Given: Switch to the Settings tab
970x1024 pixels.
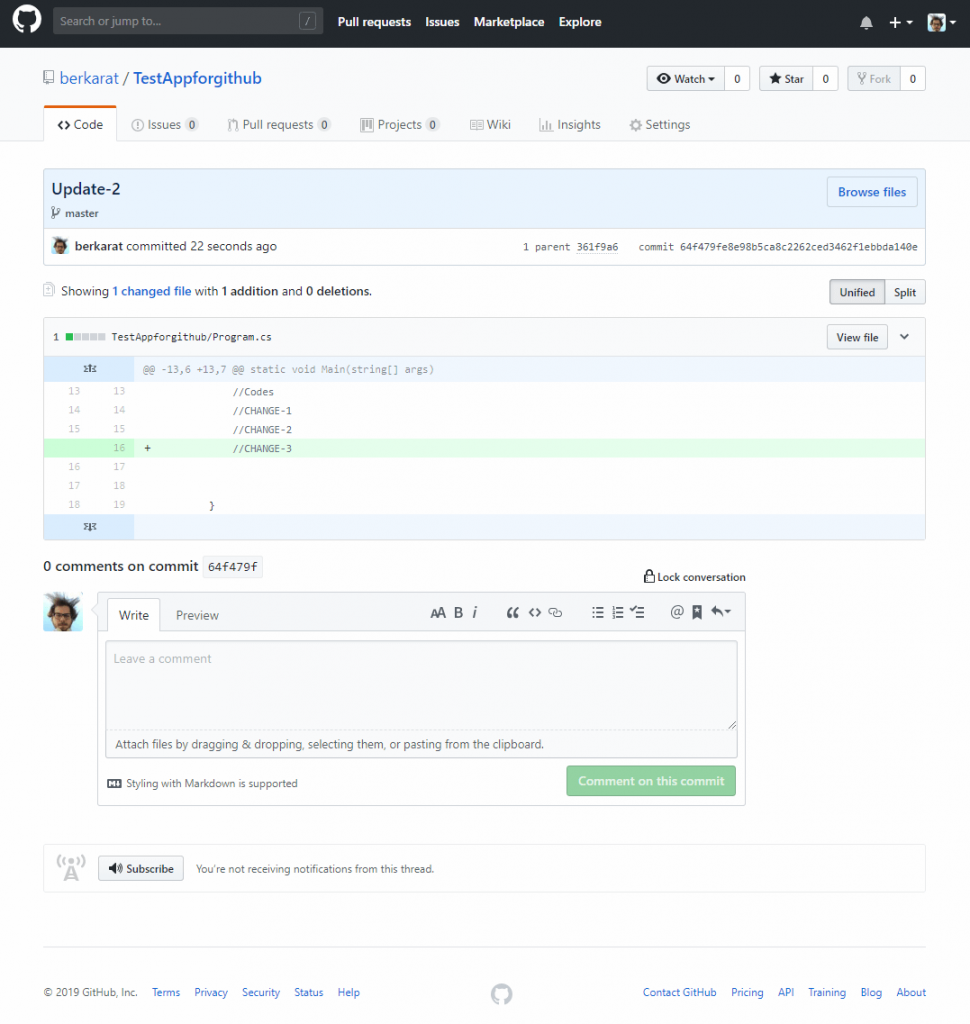Looking at the screenshot, I should coord(660,125).
